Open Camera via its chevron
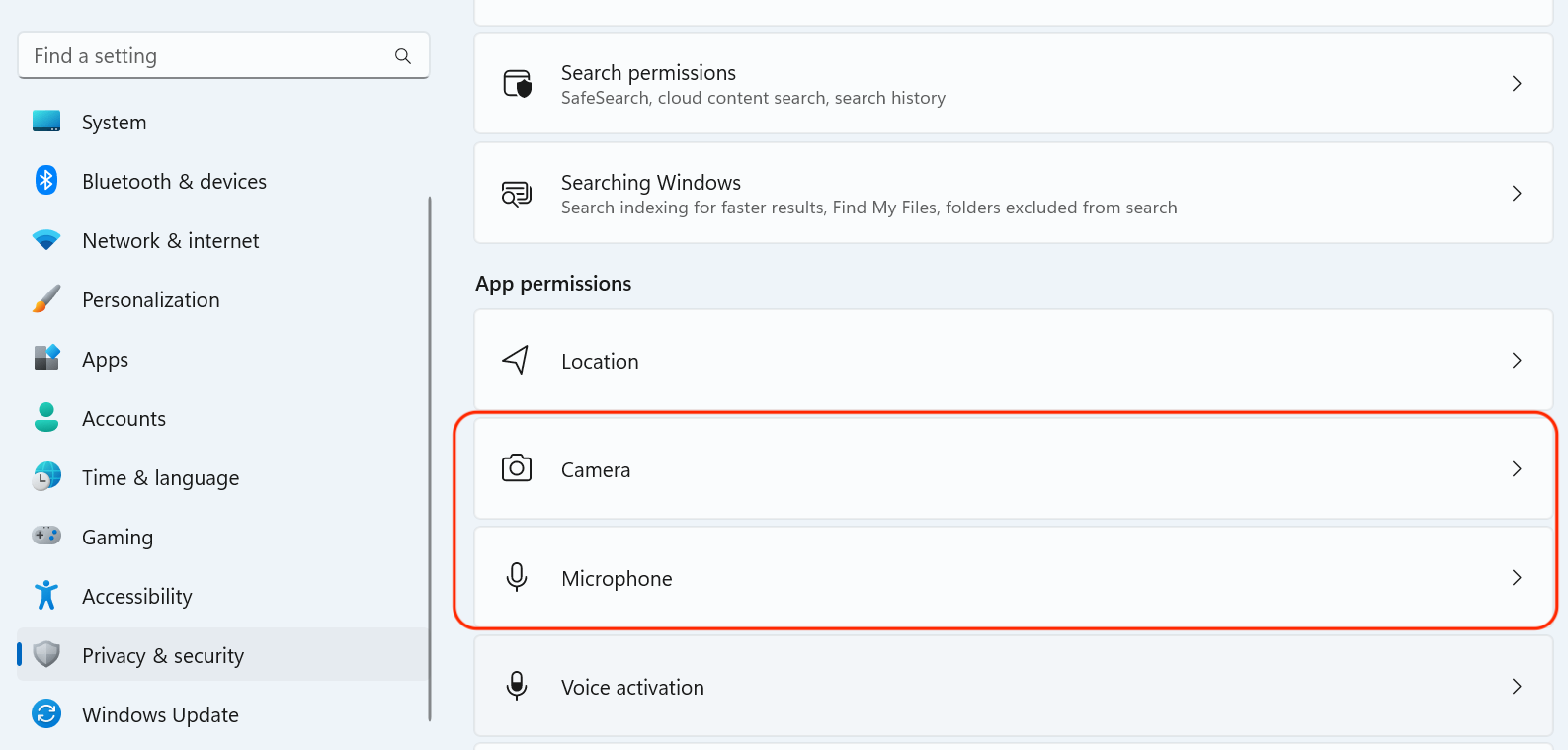This screenshot has width=1568, height=750. click(1517, 469)
